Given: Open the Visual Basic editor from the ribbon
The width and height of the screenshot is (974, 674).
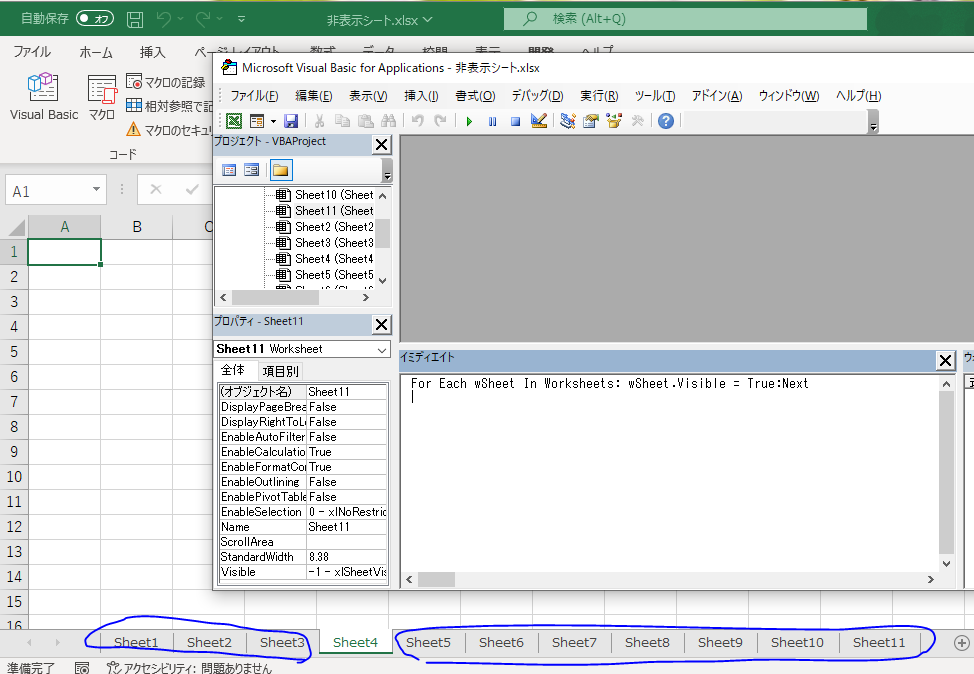Looking at the screenshot, I should pos(43,96).
